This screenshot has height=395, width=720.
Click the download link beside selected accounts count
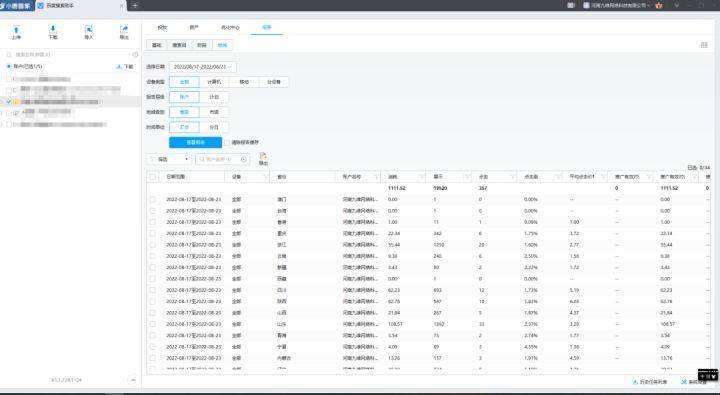coord(125,67)
